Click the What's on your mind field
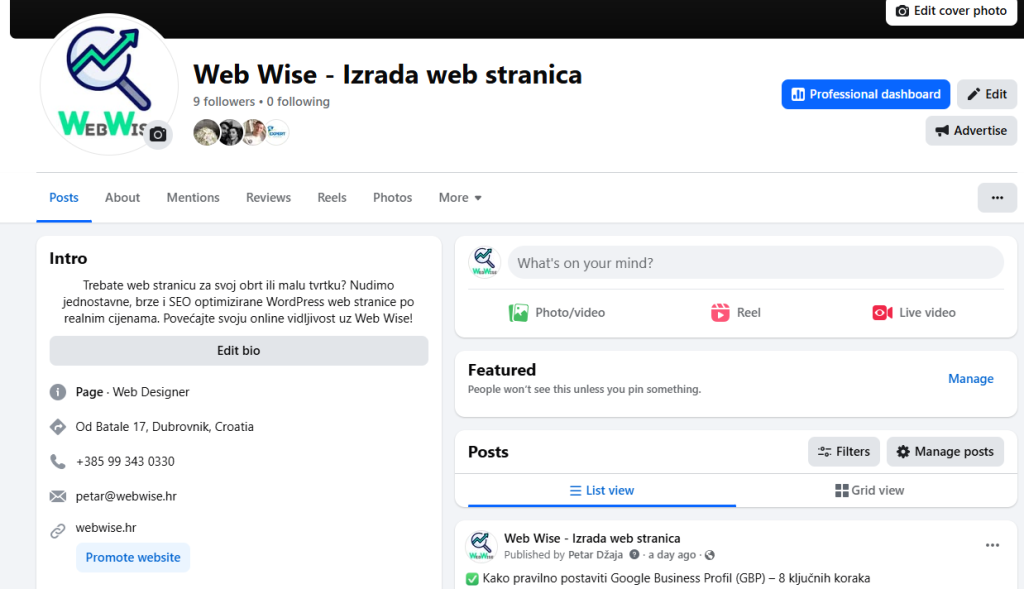Viewport: 1024px width, 589px height. (x=756, y=263)
